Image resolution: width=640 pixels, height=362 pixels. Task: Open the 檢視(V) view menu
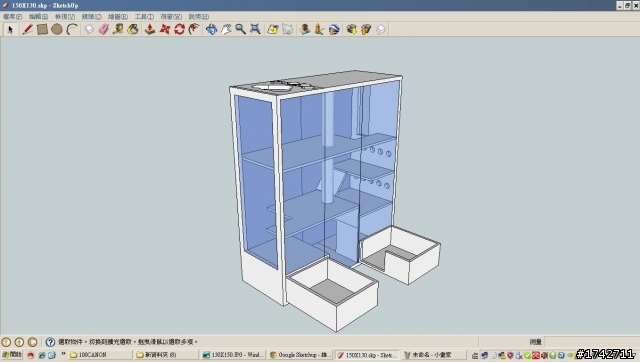tap(65, 17)
